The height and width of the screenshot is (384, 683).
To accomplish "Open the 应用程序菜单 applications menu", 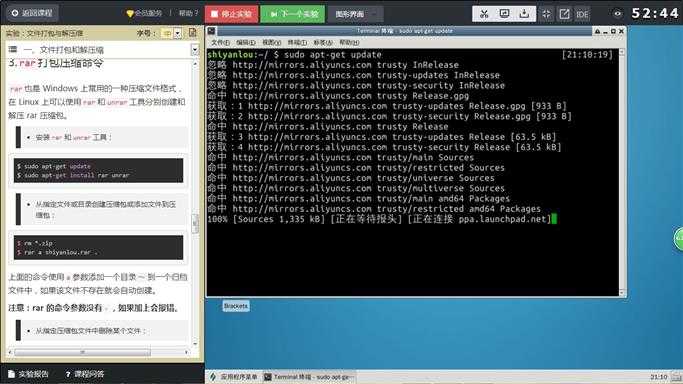I will [234, 377].
